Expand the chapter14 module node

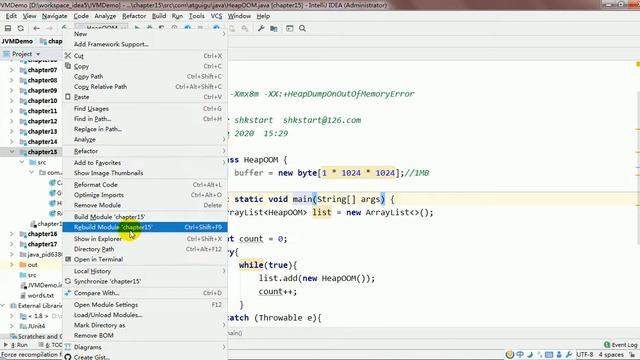[x=11, y=142]
